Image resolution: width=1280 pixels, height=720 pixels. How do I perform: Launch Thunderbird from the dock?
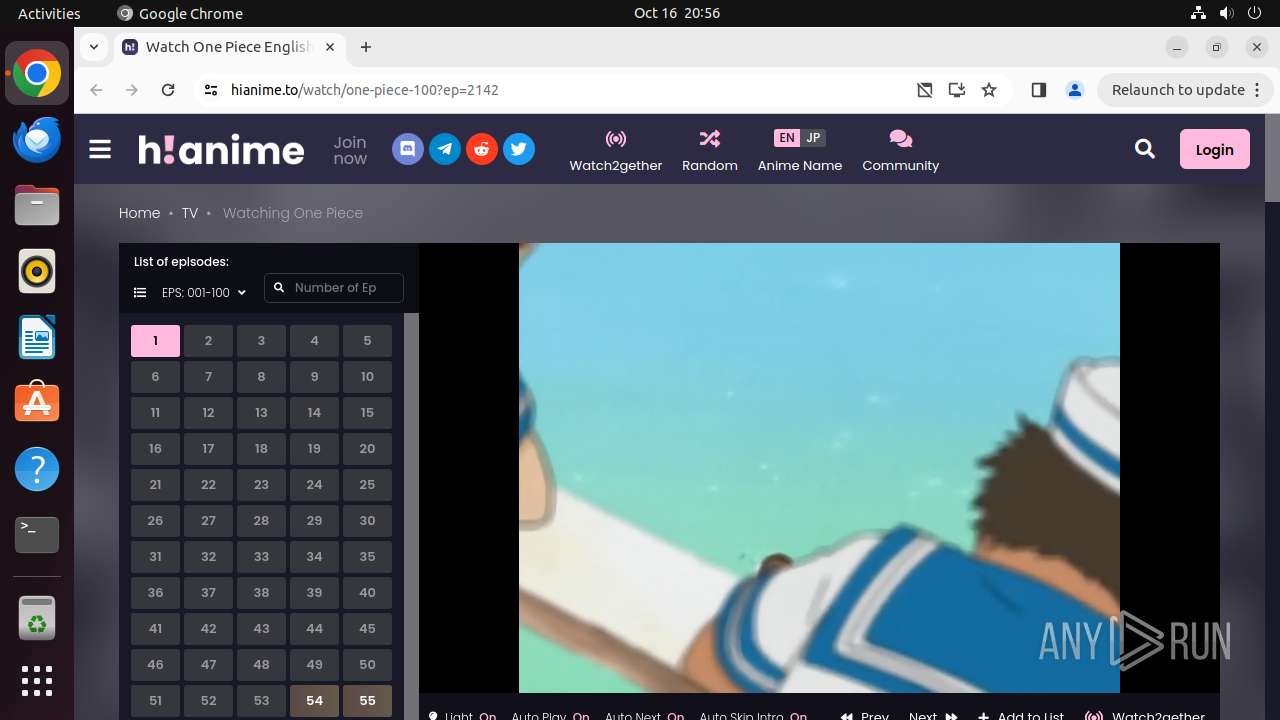pyautogui.click(x=37, y=139)
